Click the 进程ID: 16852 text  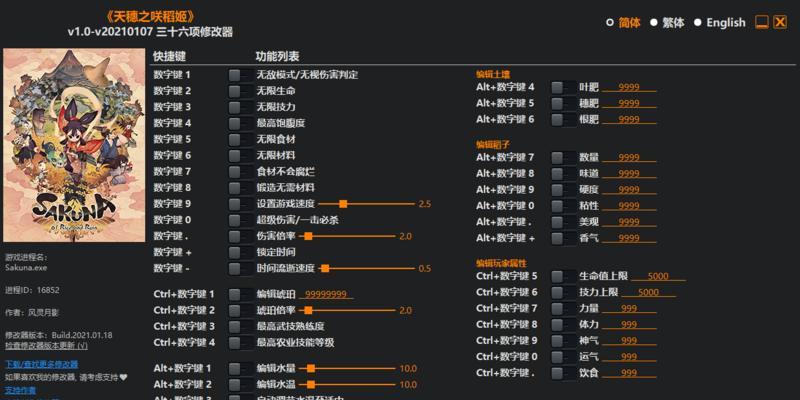tap(32, 290)
